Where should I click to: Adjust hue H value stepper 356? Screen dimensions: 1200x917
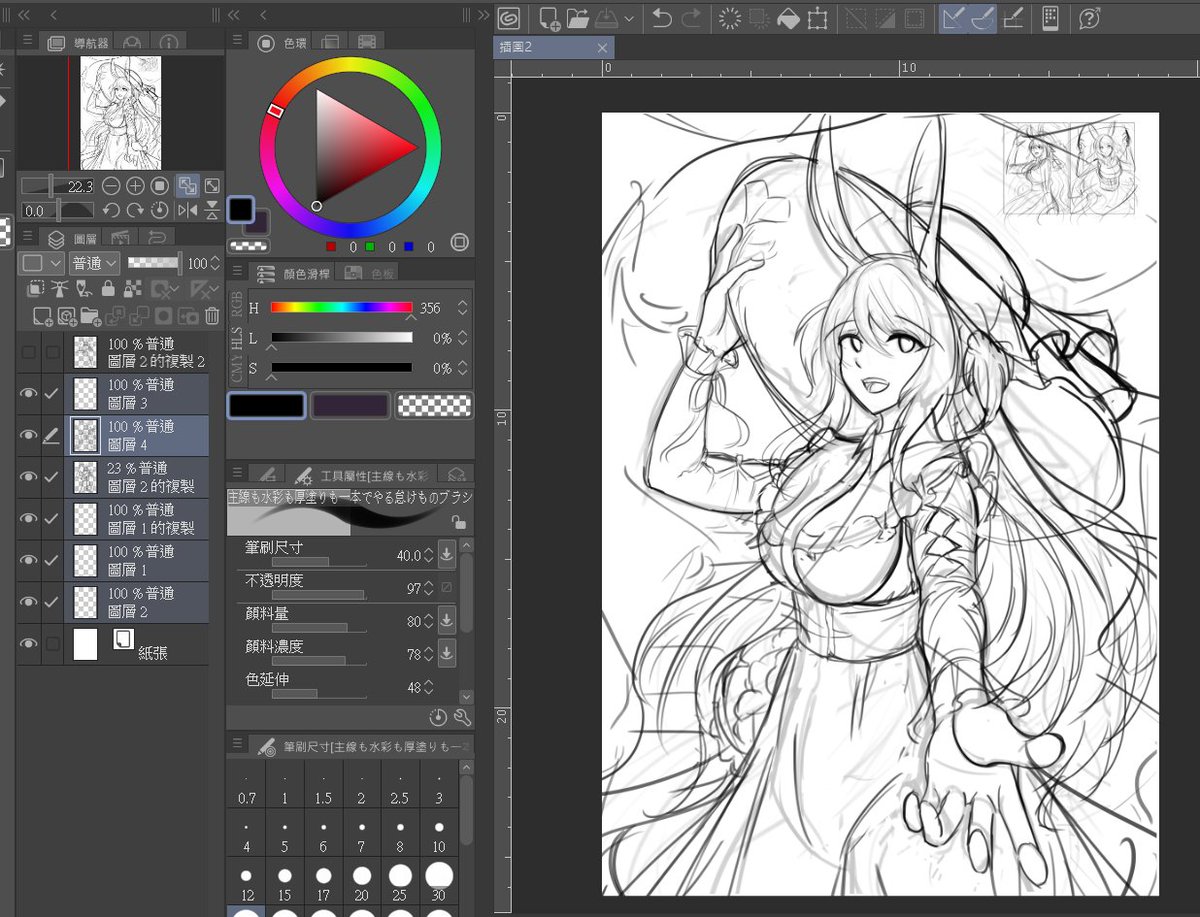[461, 308]
